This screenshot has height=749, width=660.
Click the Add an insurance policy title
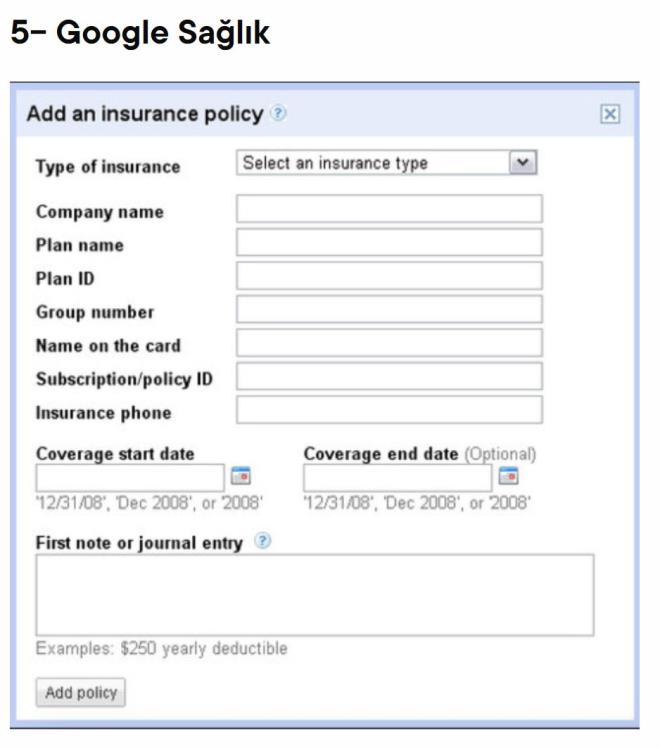pyautogui.click(x=144, y=114)
